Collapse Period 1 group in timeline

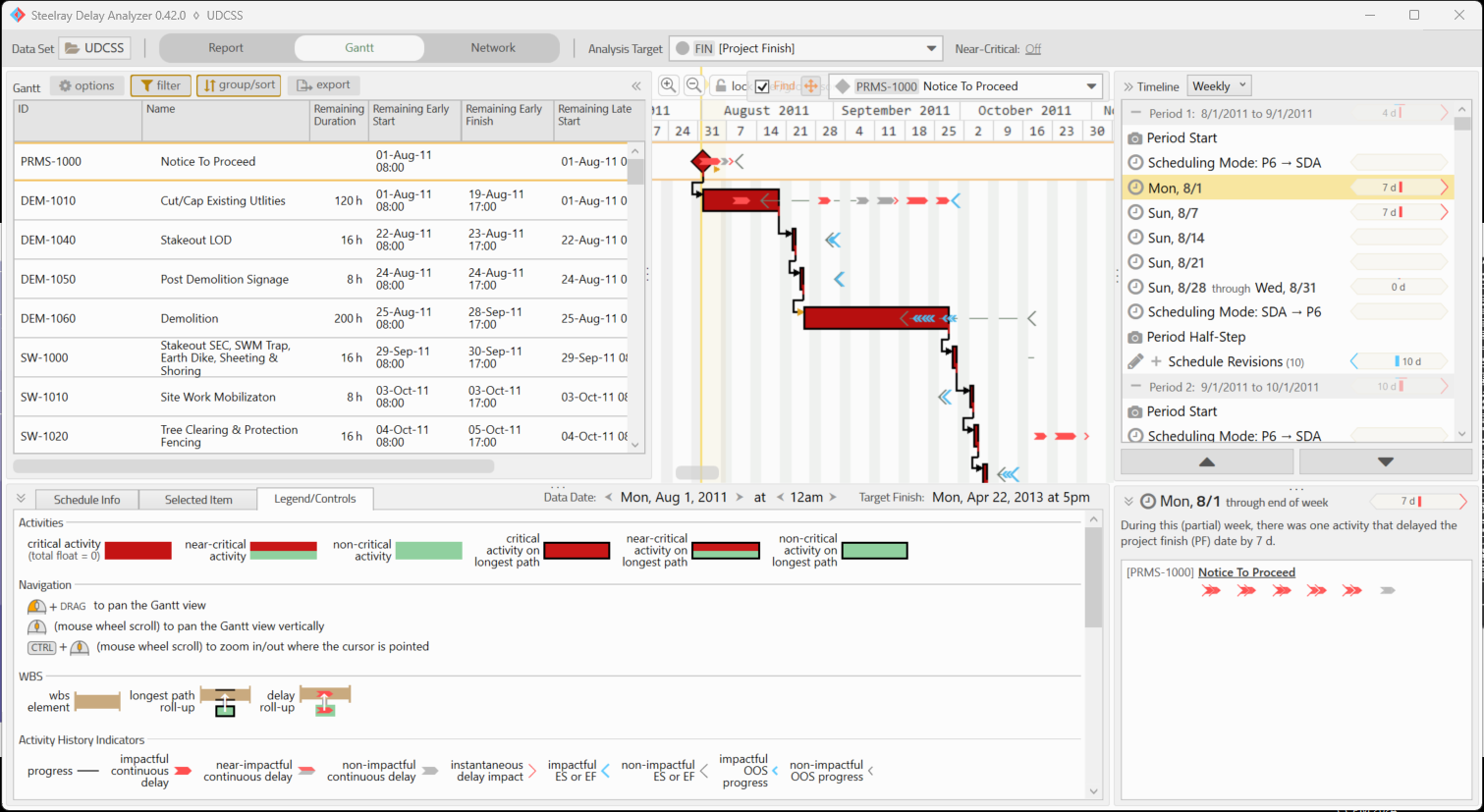coord(1135,113)
